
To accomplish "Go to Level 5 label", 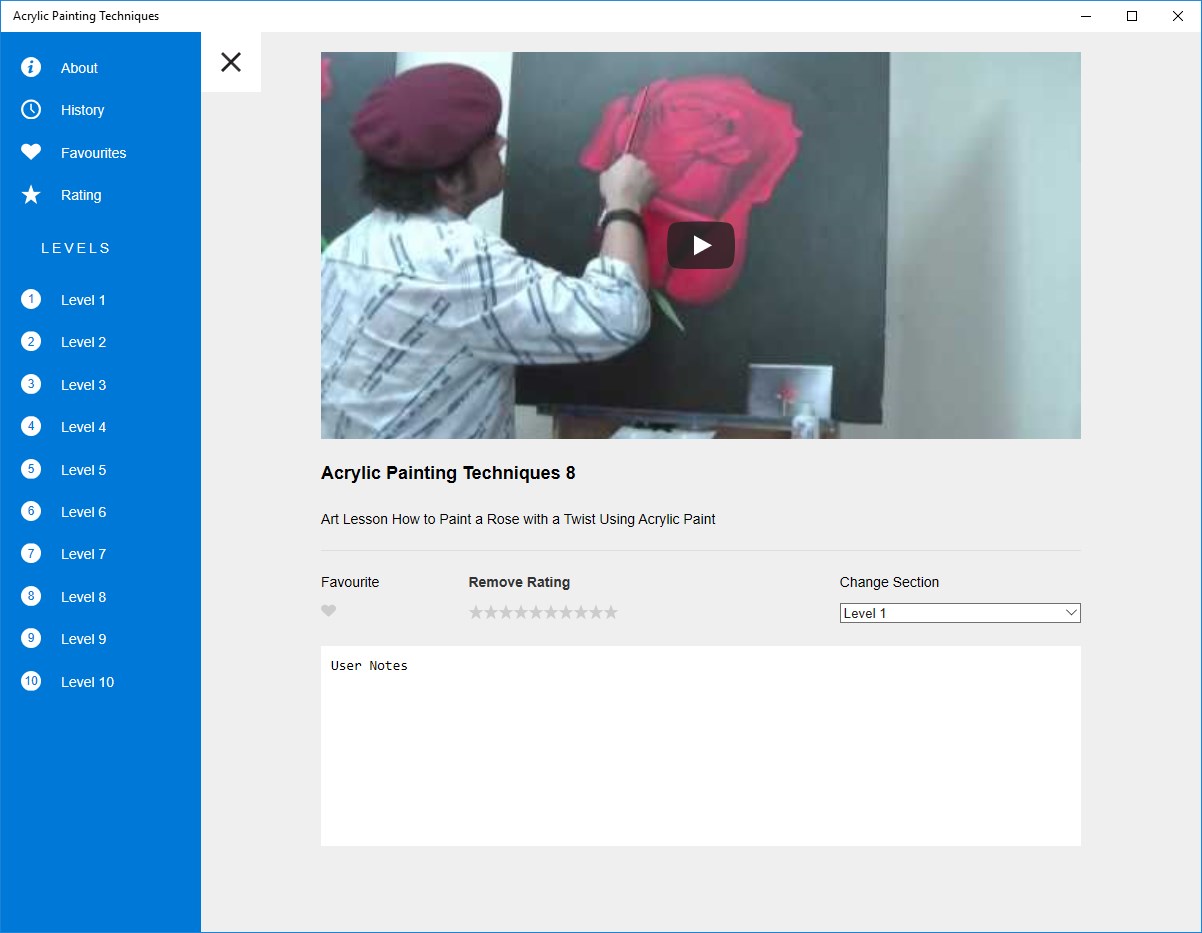I will [x=83, y=470].
